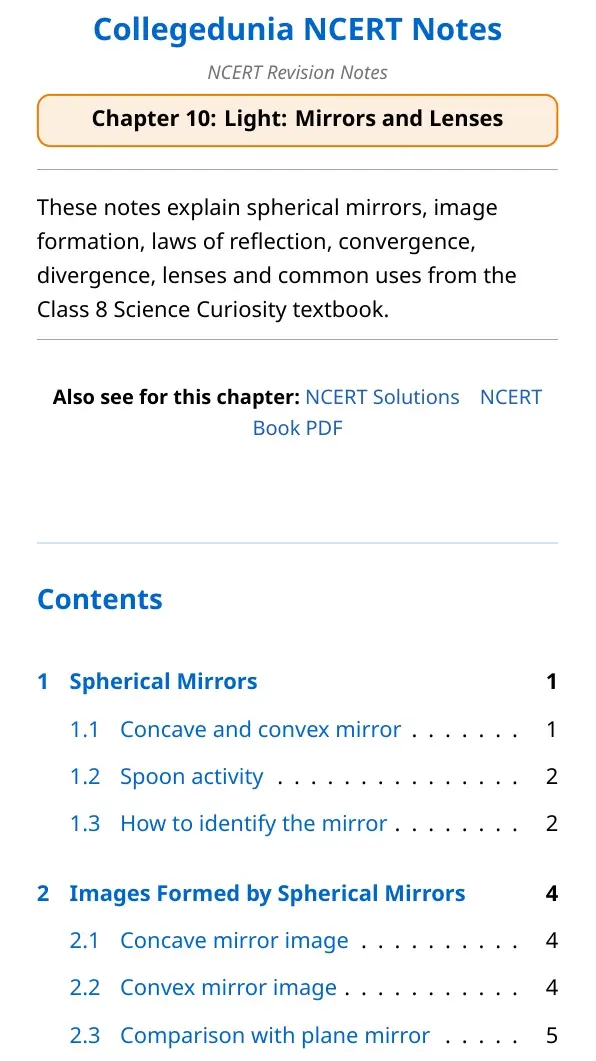Click the NCERT Revision Notes subtitle
Viewport: 596px width, 1061px height.
pos(298,72)
